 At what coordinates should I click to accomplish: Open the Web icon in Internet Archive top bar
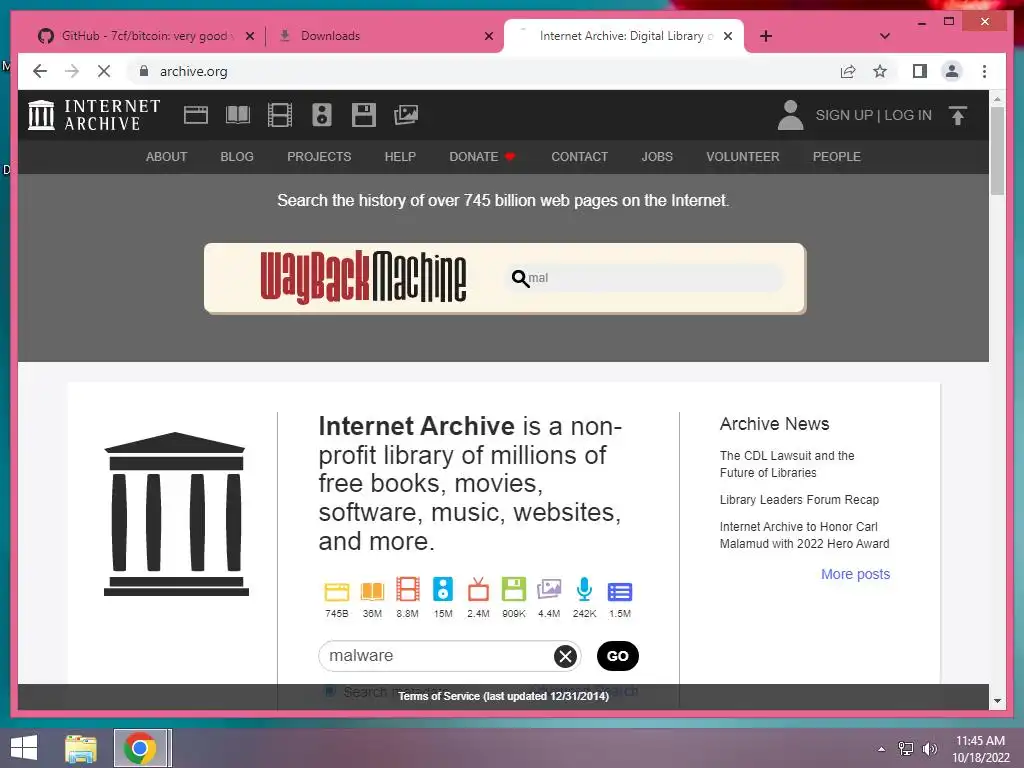tap(195, 115)
